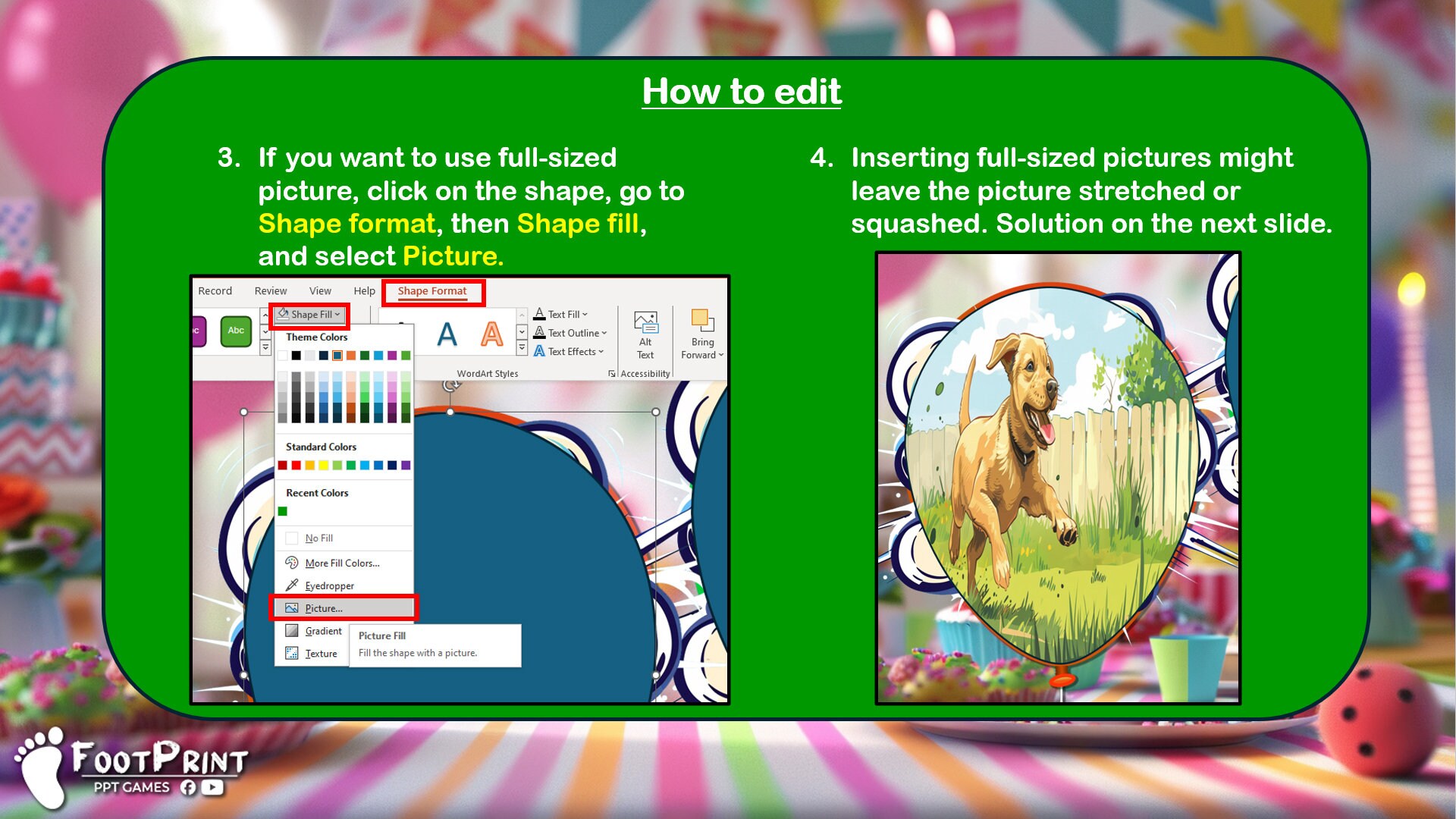Click the palette icon beside More Fill Colors
The height and width of the screenshot is (819, 1456).
click(x=290, y=563)
